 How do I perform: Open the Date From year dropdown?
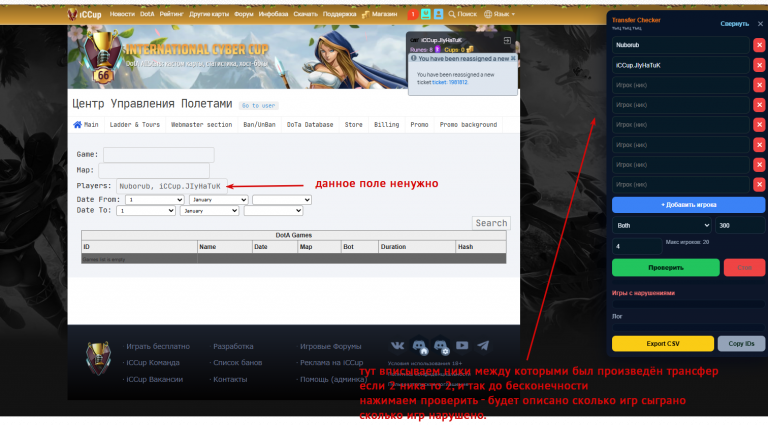click(x=282, y=200)
